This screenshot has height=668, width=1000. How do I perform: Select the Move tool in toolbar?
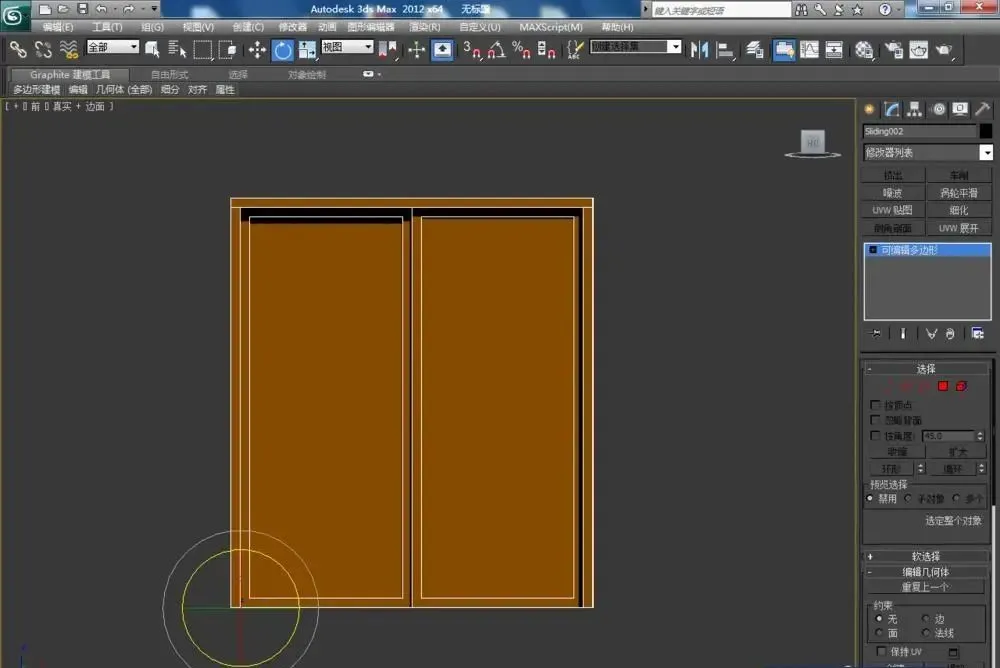tap(257, 50)
